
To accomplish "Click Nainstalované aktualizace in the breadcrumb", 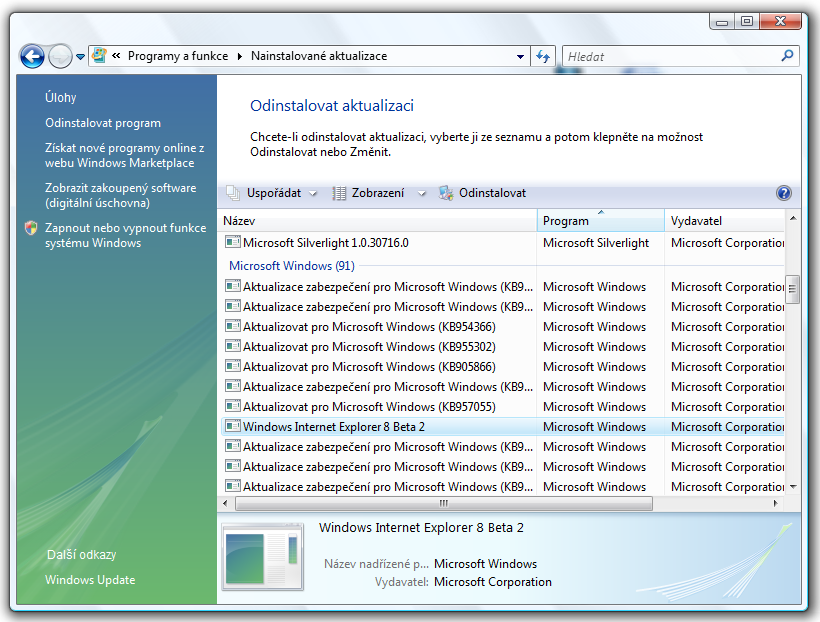I will tap(319, 56).
